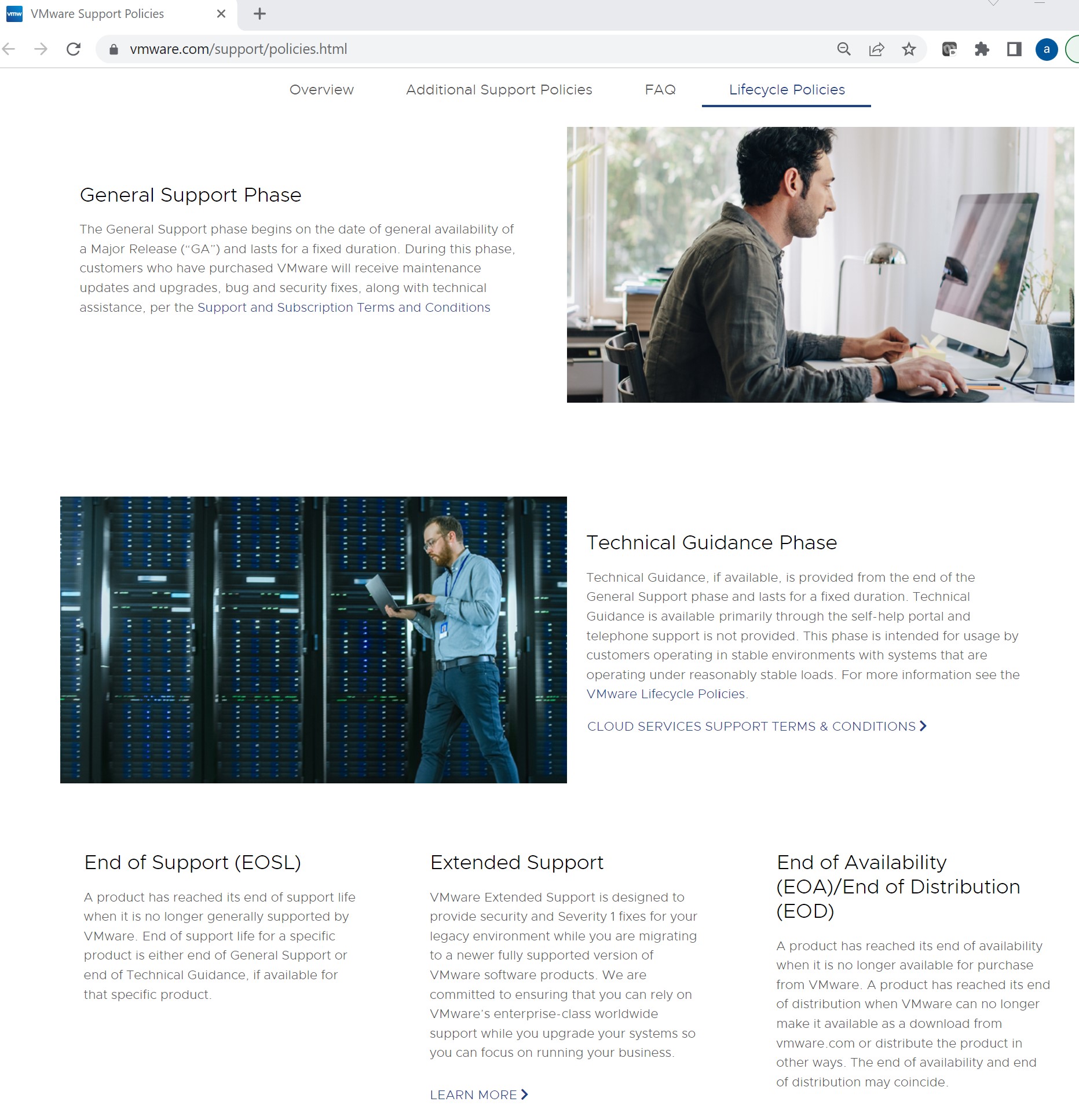Click the share page icon
Viewport: 1079px width, 1120px height.
tap(876, 49)
